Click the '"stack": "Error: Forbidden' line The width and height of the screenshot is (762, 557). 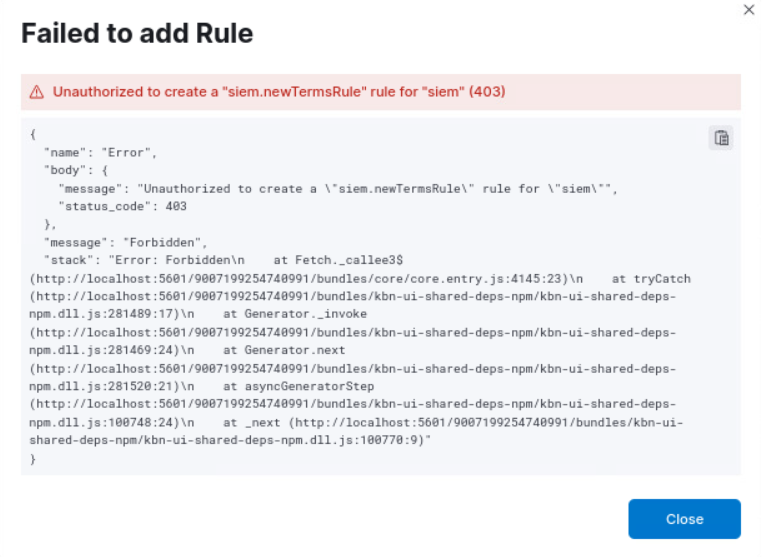[x=224, y=261]
